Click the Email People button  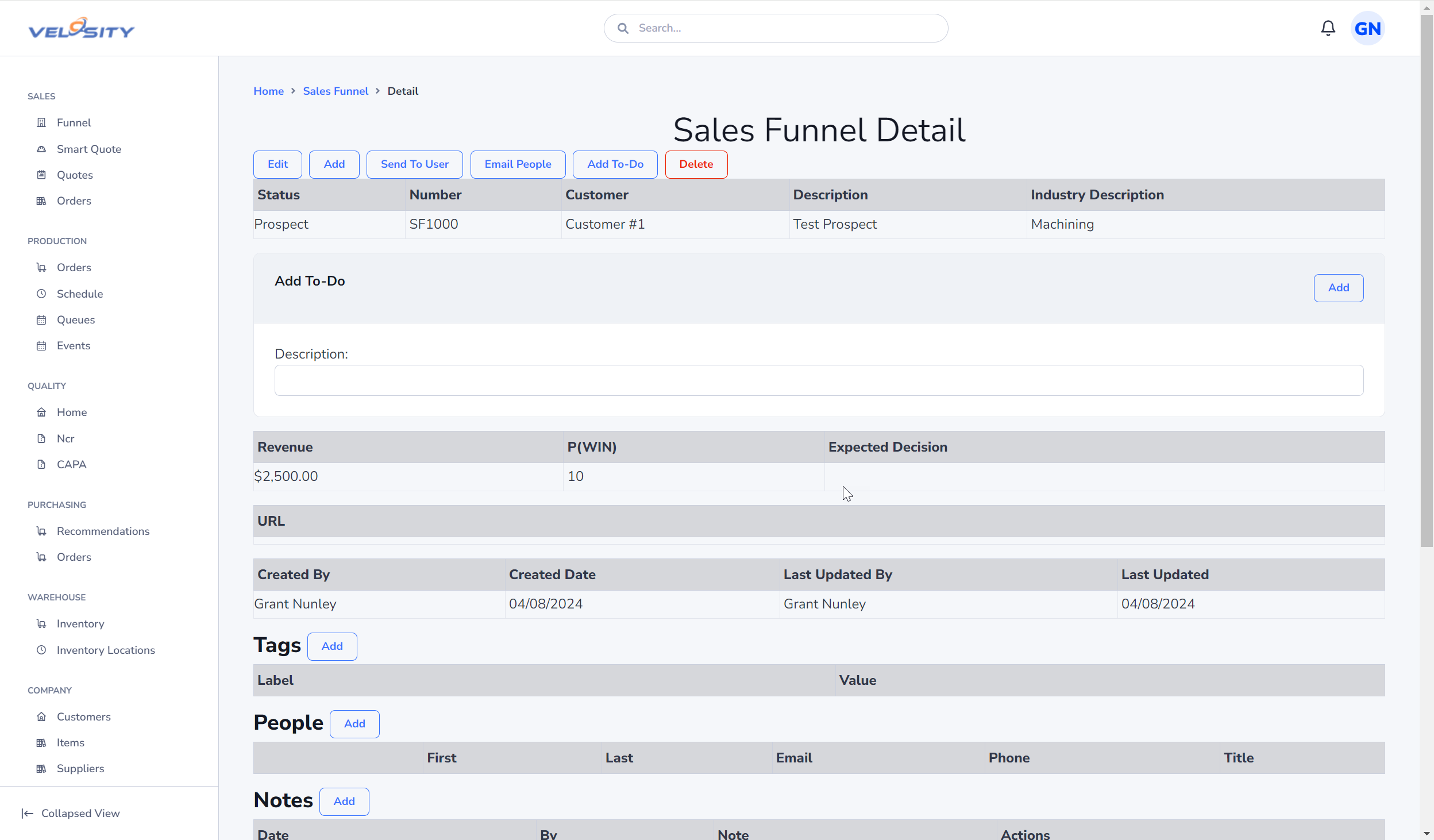tap(518, 164)
